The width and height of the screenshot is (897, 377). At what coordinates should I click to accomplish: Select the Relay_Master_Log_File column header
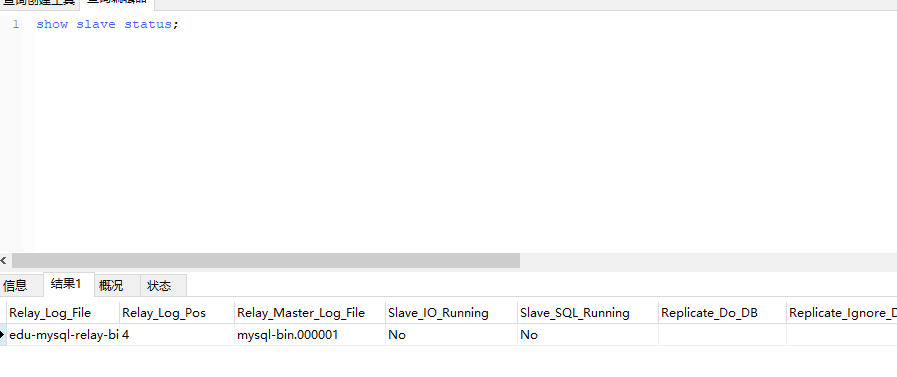[309, 313]
